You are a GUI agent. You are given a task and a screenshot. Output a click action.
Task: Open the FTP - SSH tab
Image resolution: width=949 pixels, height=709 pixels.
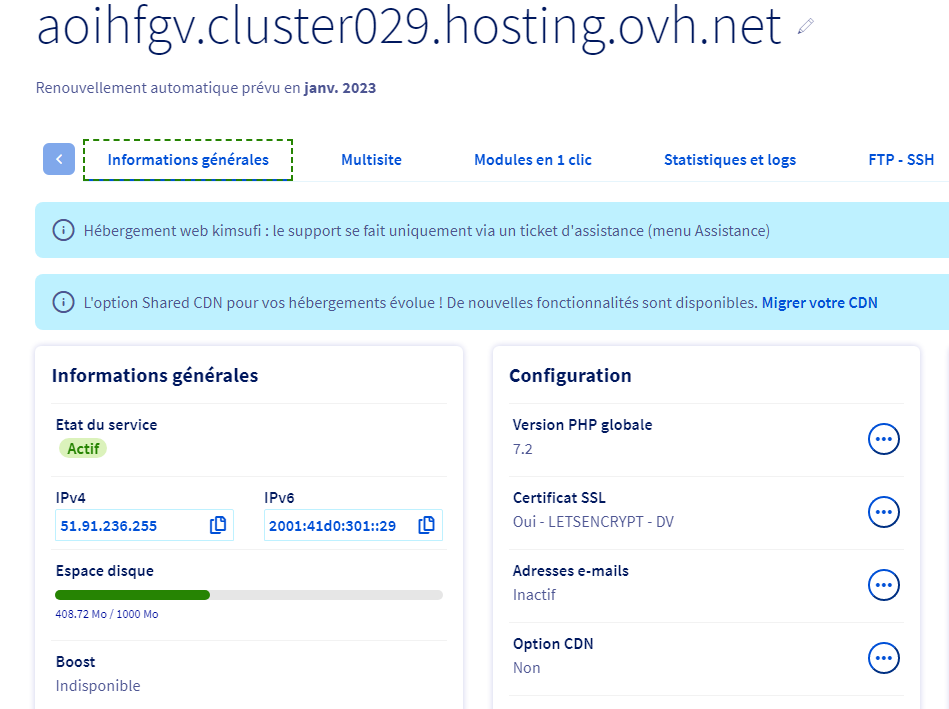point(901,160)
